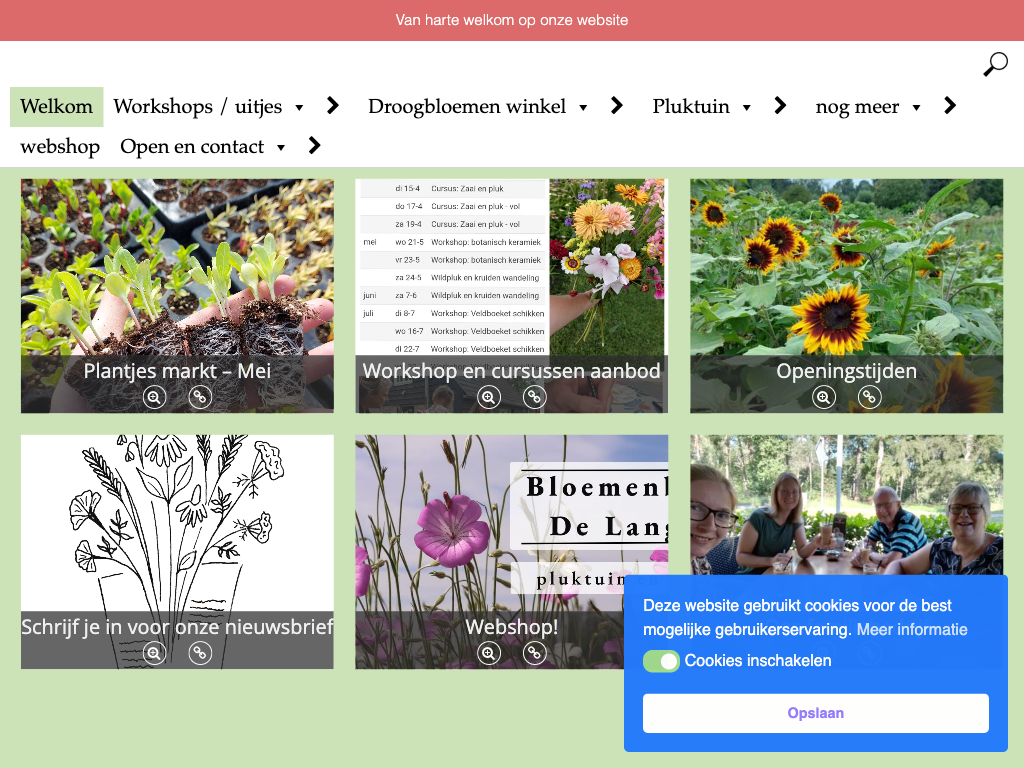Viewport: 1024px width, 768px height.
Task: Click zoom icon on Workshop en cursussen tile
Action: point(489,397)
